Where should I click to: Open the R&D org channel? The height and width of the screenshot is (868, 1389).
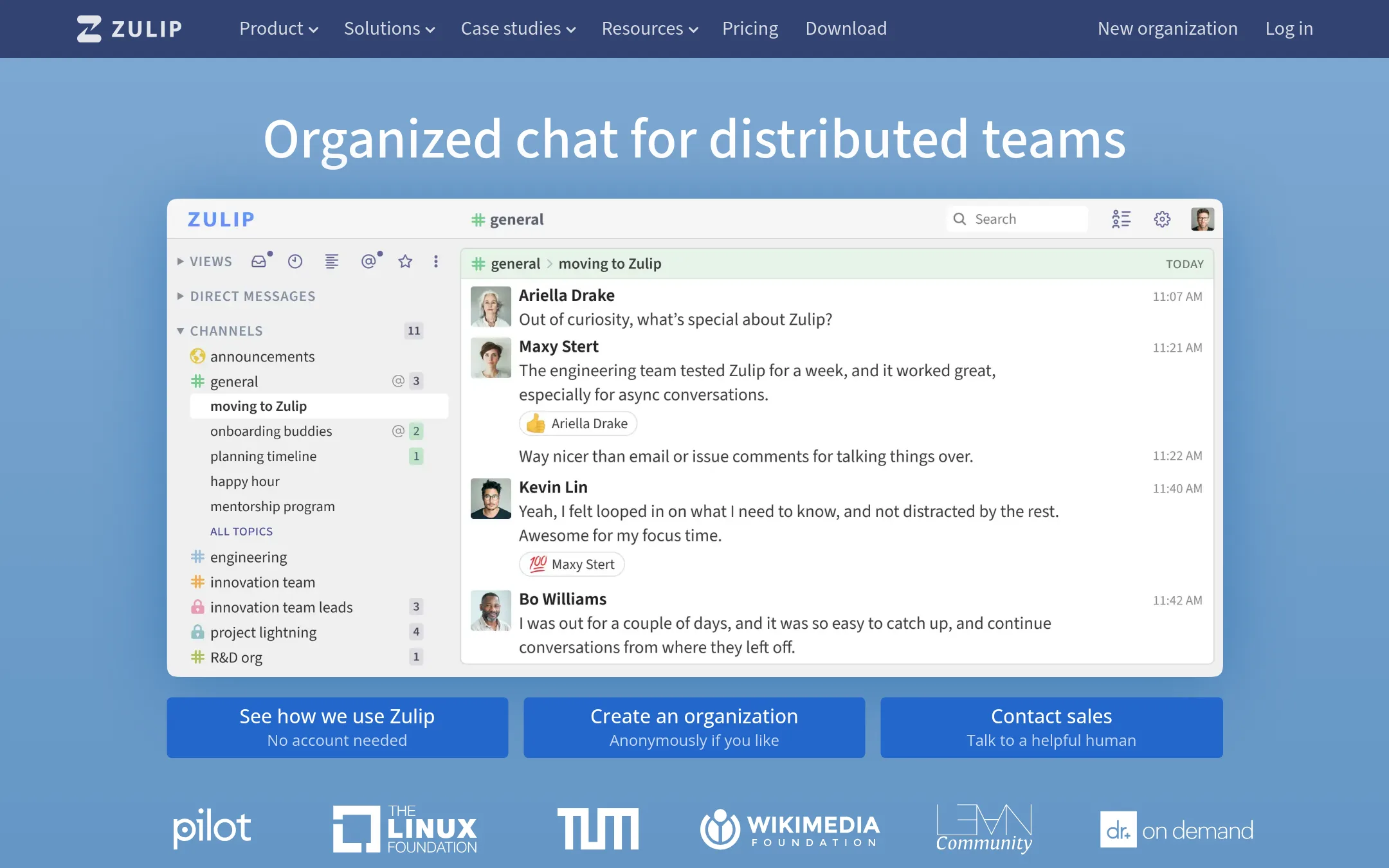tap(236, 657)
